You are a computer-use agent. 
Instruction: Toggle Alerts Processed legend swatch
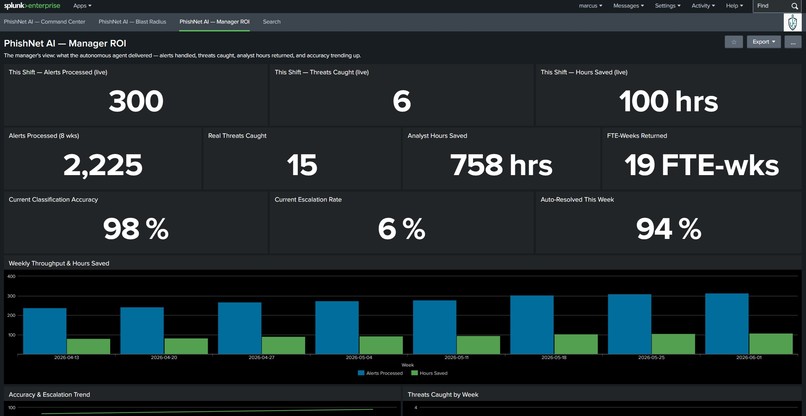(361, 373)
